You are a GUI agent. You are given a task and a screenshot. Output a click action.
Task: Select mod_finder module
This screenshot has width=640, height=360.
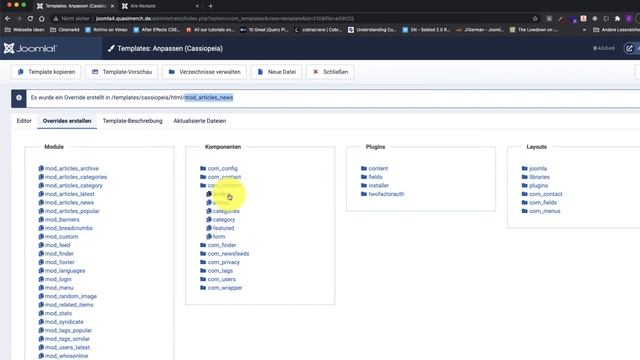[56, 253]
